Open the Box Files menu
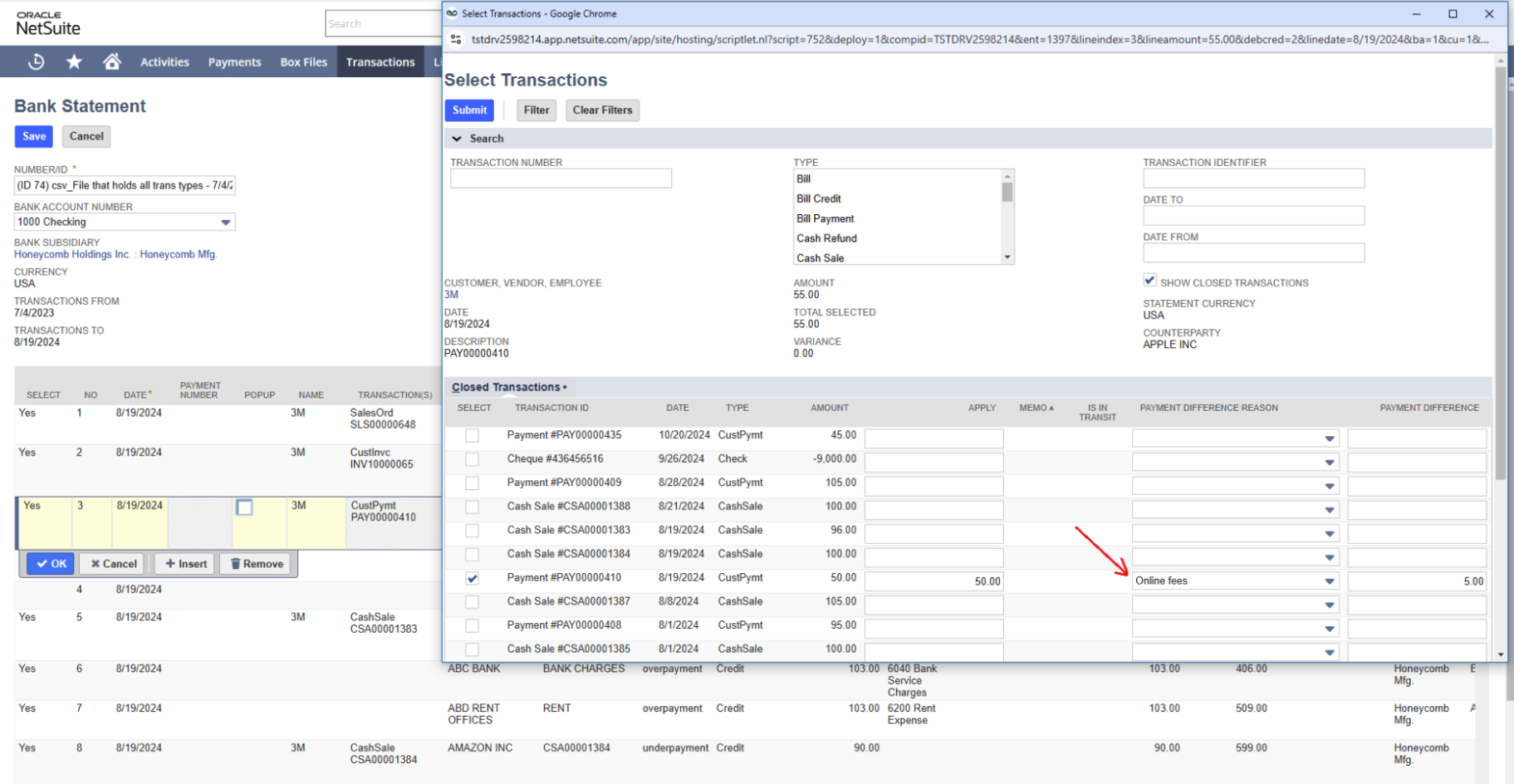Screen dimensions: 1514x784 [304, 62]
